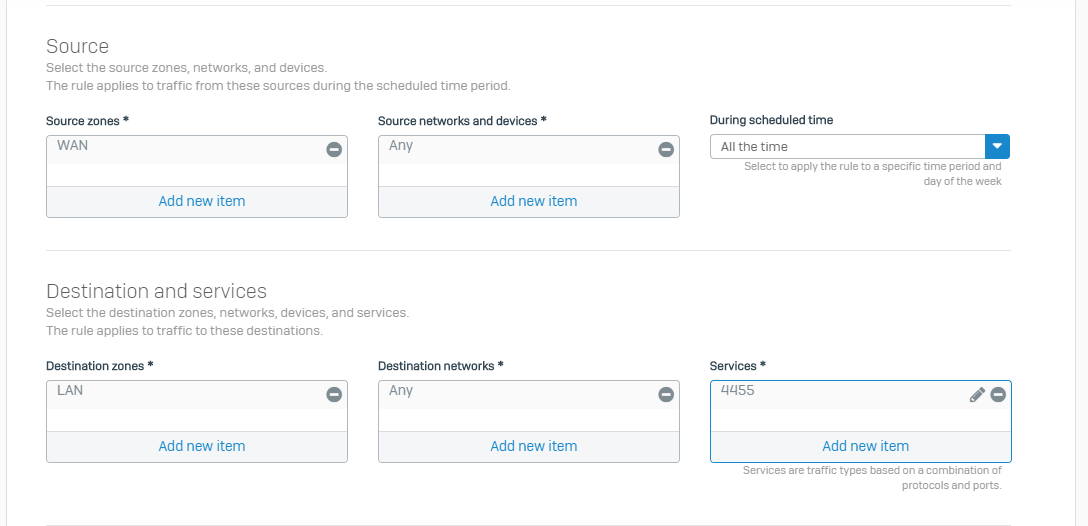Add new item to Services
Viewport: 1088px width, 526px height.
tap(865, 446)
